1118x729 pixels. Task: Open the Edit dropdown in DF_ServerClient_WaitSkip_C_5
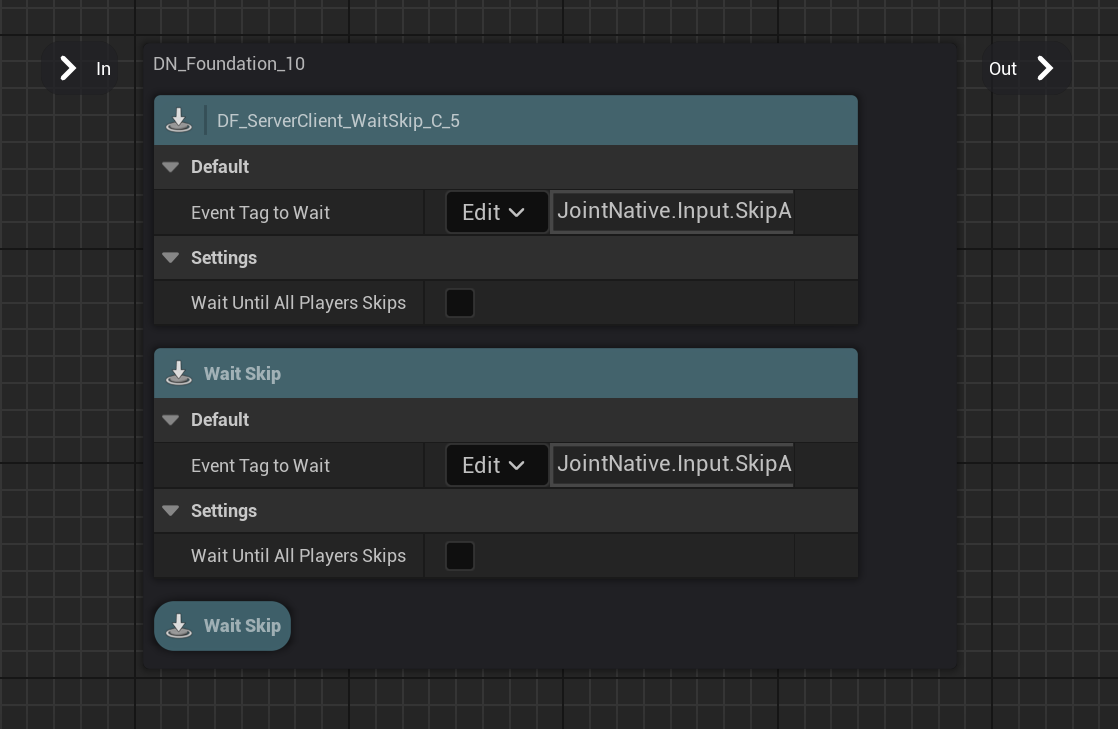click(x=496, y=213)
